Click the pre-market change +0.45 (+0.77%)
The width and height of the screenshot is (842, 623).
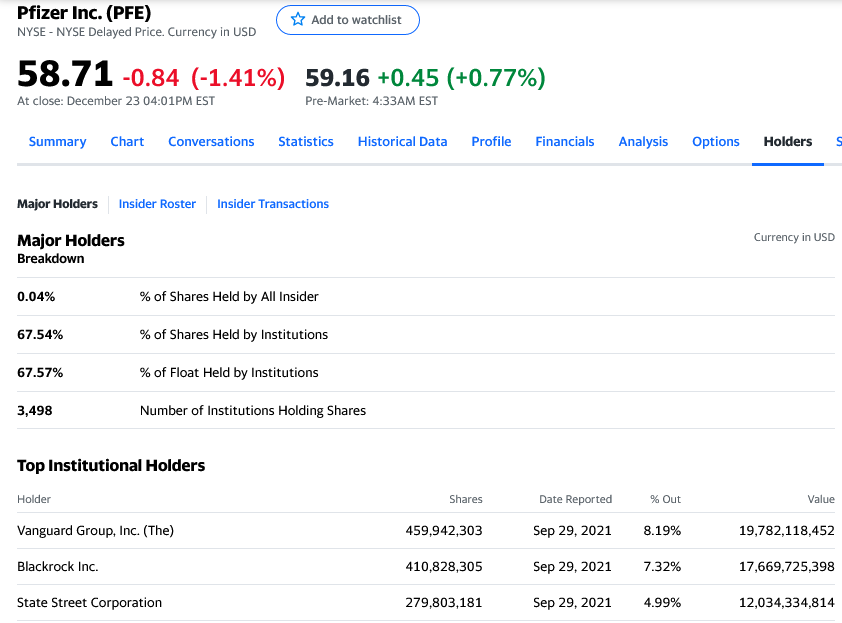[x=461, y=78]
